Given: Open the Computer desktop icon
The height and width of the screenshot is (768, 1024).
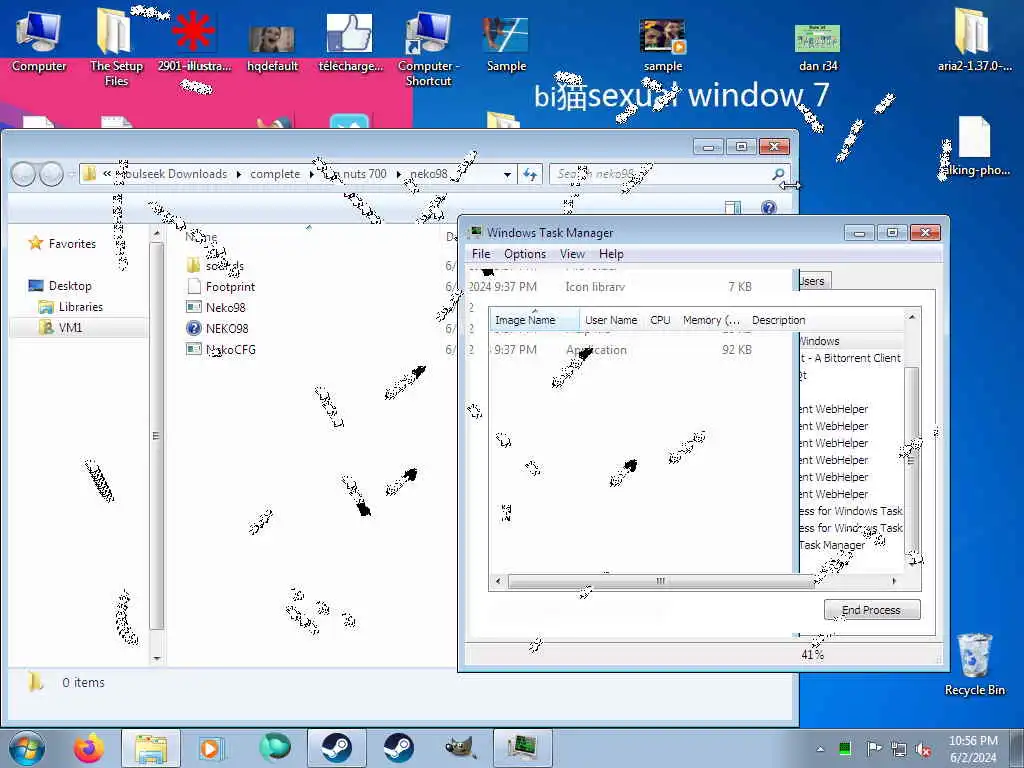Looking at the screenshot, I should tap(39, 39).
